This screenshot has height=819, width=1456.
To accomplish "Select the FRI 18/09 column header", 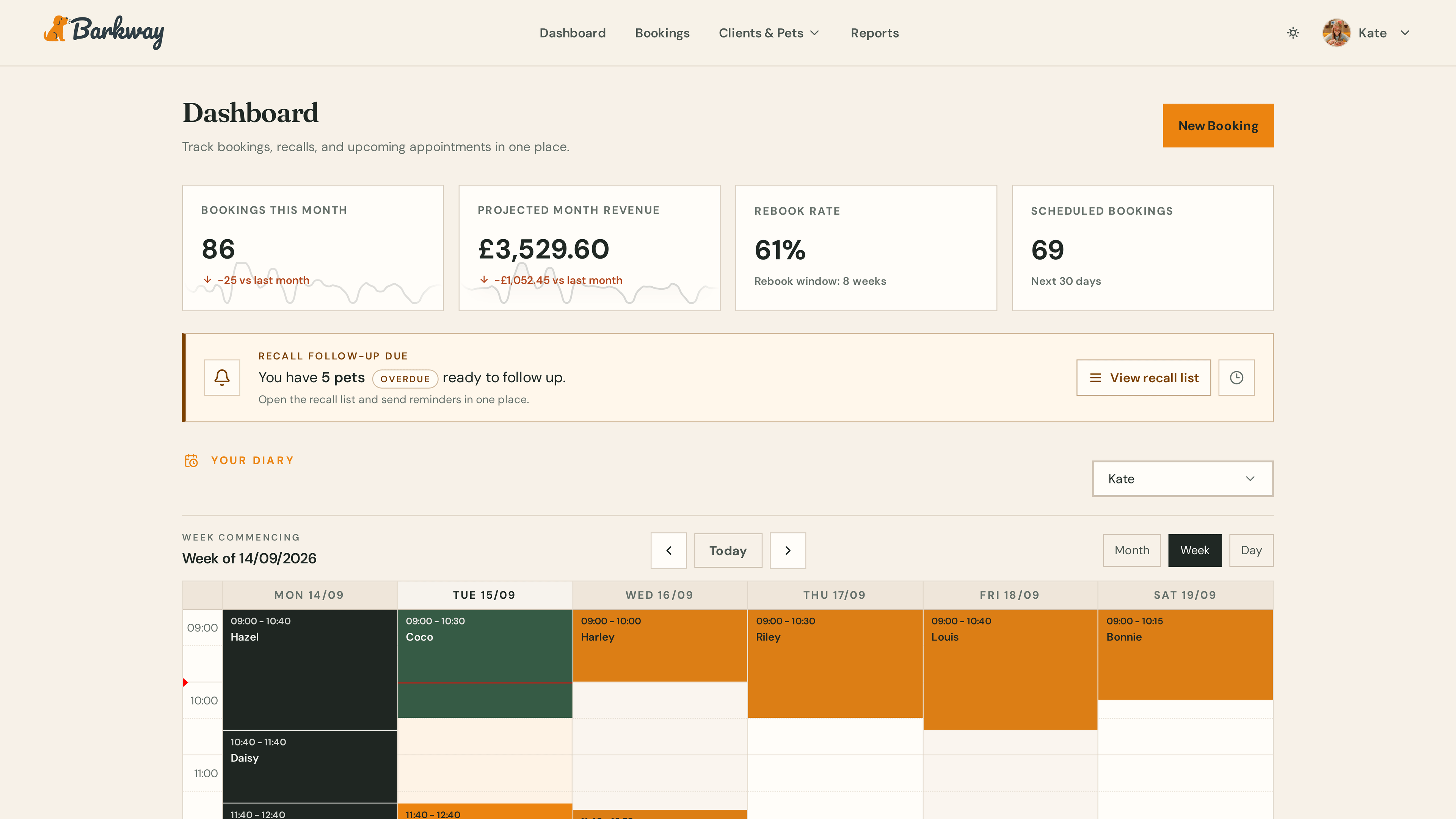I will [1010, 595].
